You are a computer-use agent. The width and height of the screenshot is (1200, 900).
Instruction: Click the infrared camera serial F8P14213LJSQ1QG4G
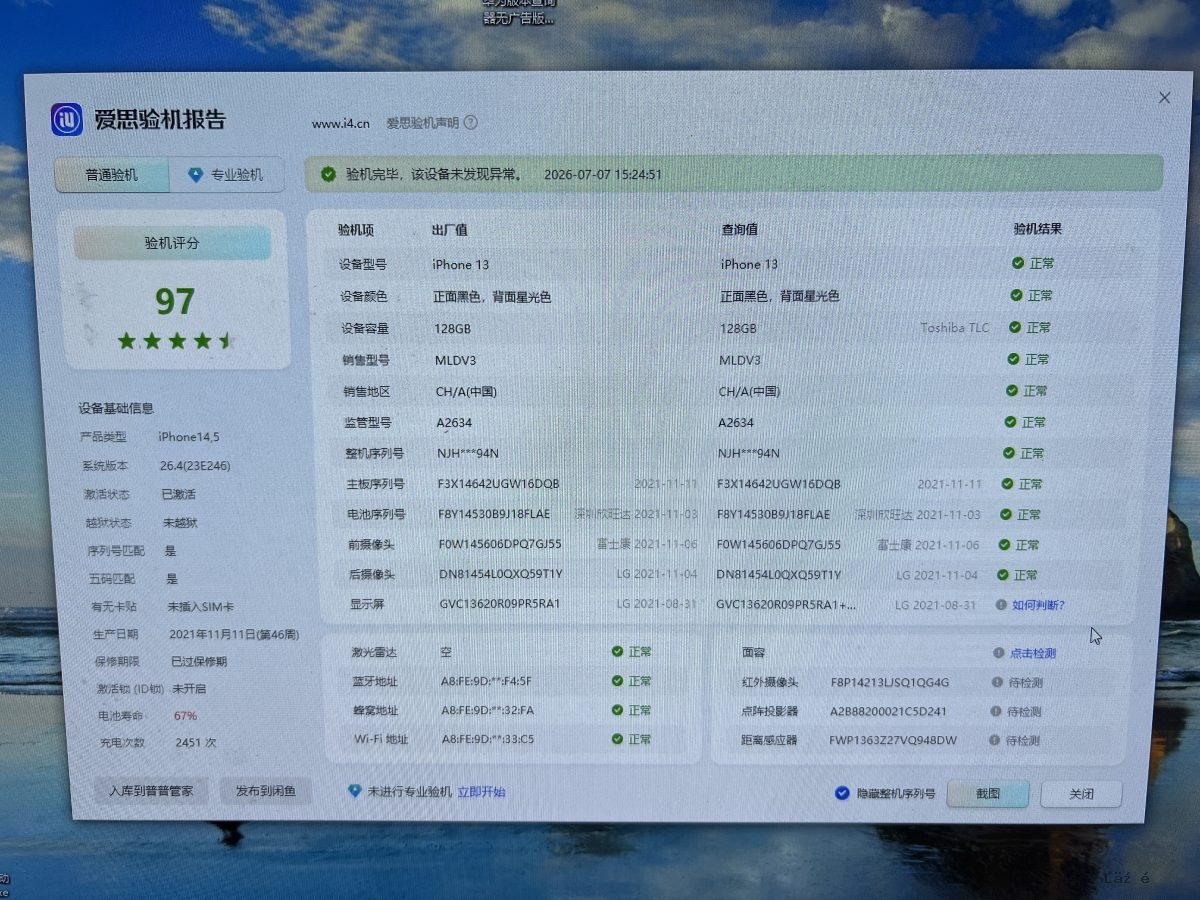[x=890, y=683]
